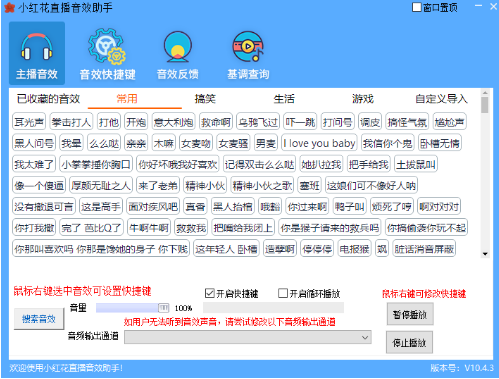Image resolution: width=499 pixels, height=379 pixels.
Task: Play the 厚颜无耻之人 sound effect
Action: click(x=101, y=185)
